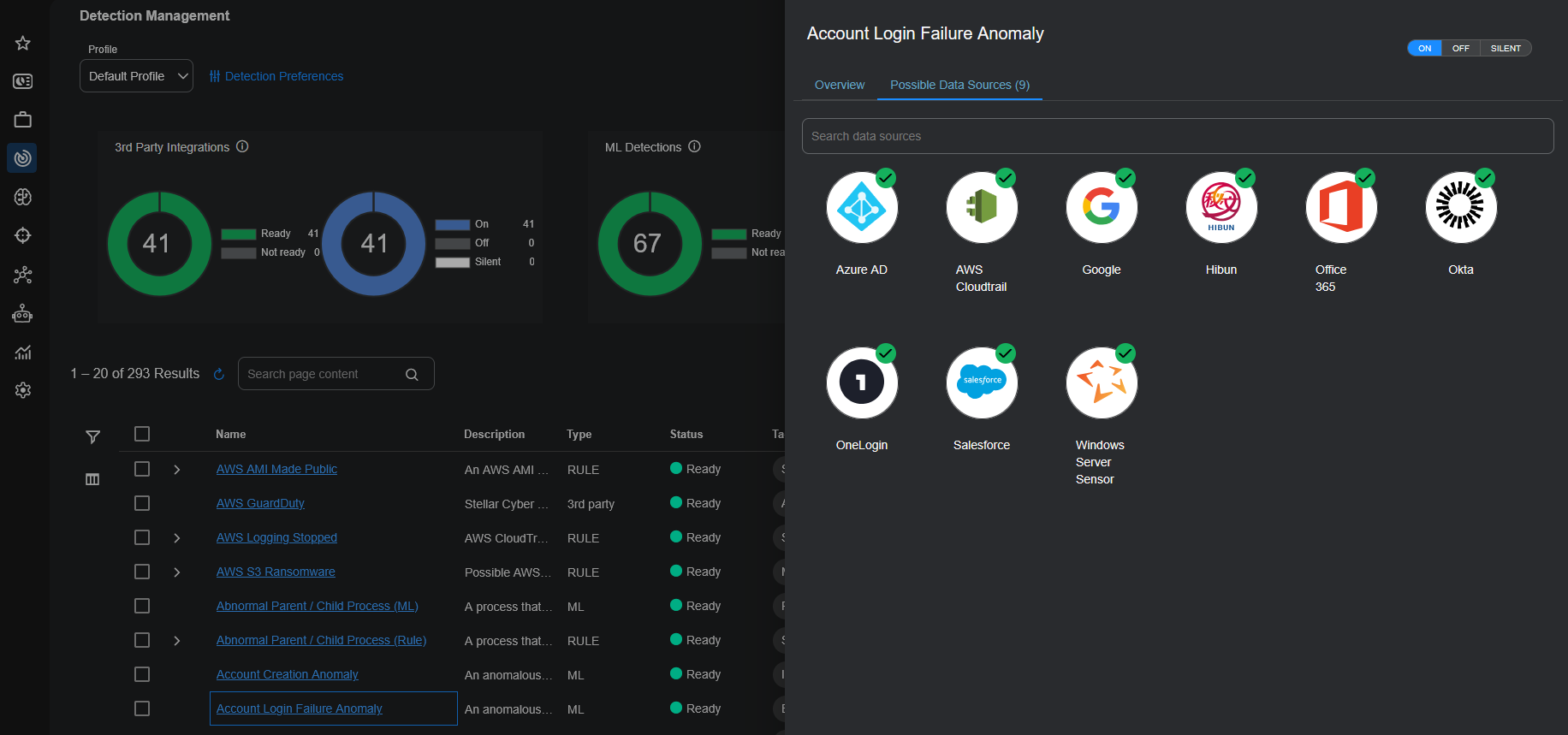Expand the AWS AMI Made Public row
Image resolution: width=1568 pixels, height=735 pixels.
click(177, 470)
